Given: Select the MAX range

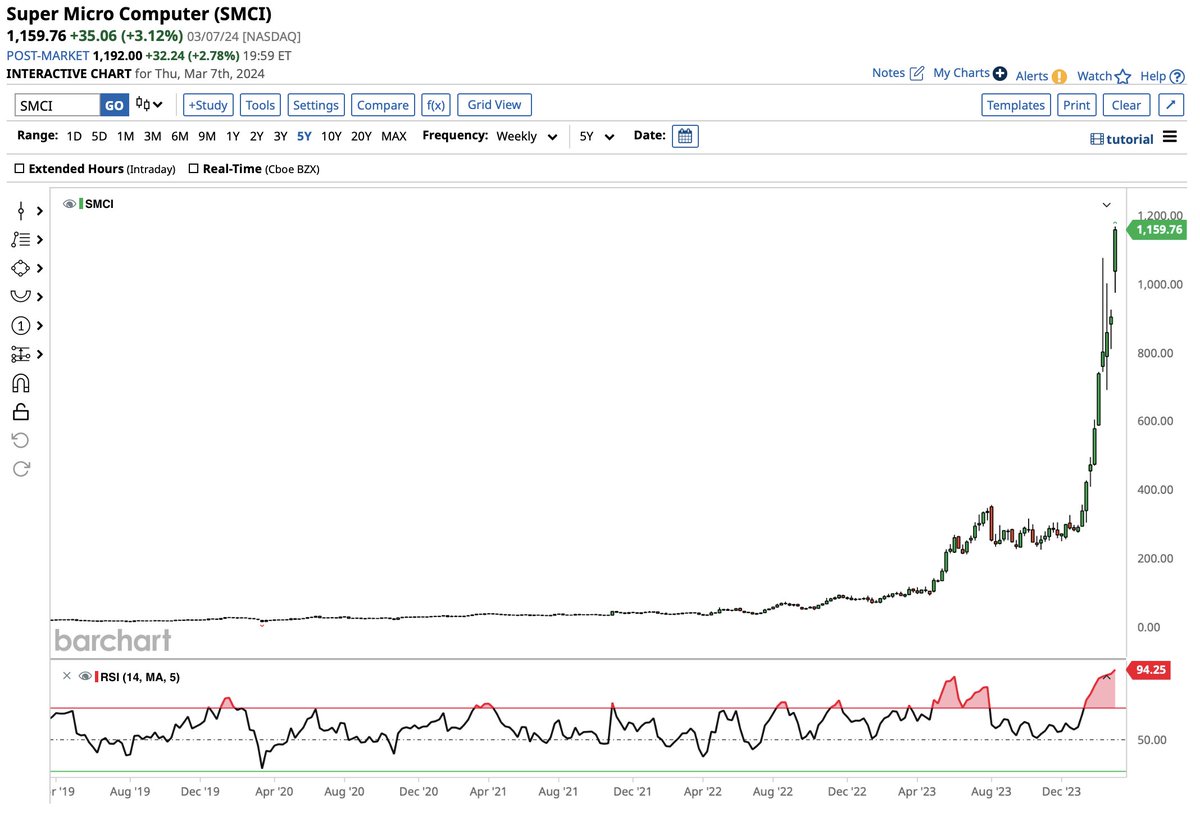Looking at the screenshot, I should pos(394,136).
